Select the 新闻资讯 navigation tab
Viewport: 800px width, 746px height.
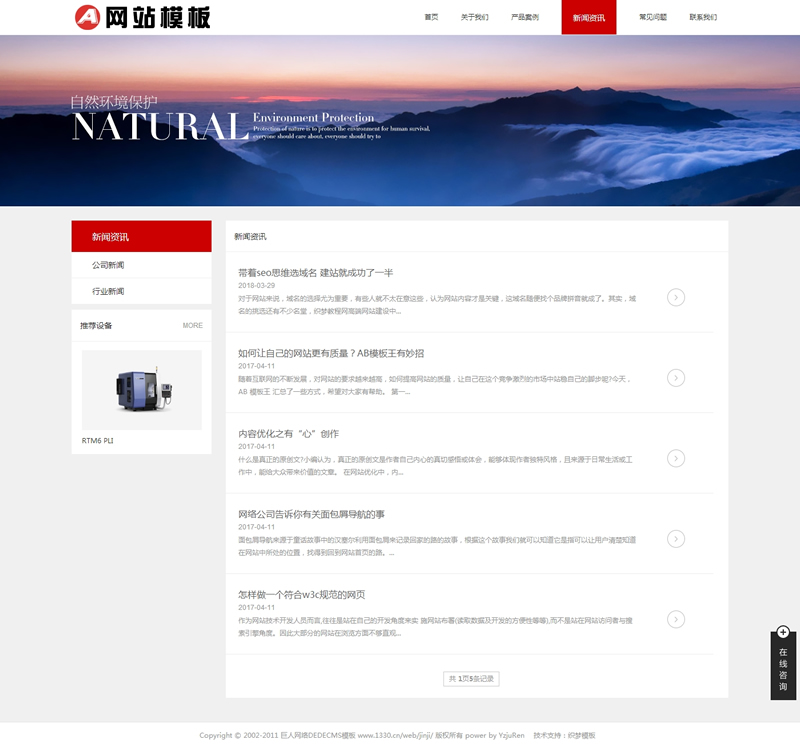pyautogui.click(x=589, y=17)
